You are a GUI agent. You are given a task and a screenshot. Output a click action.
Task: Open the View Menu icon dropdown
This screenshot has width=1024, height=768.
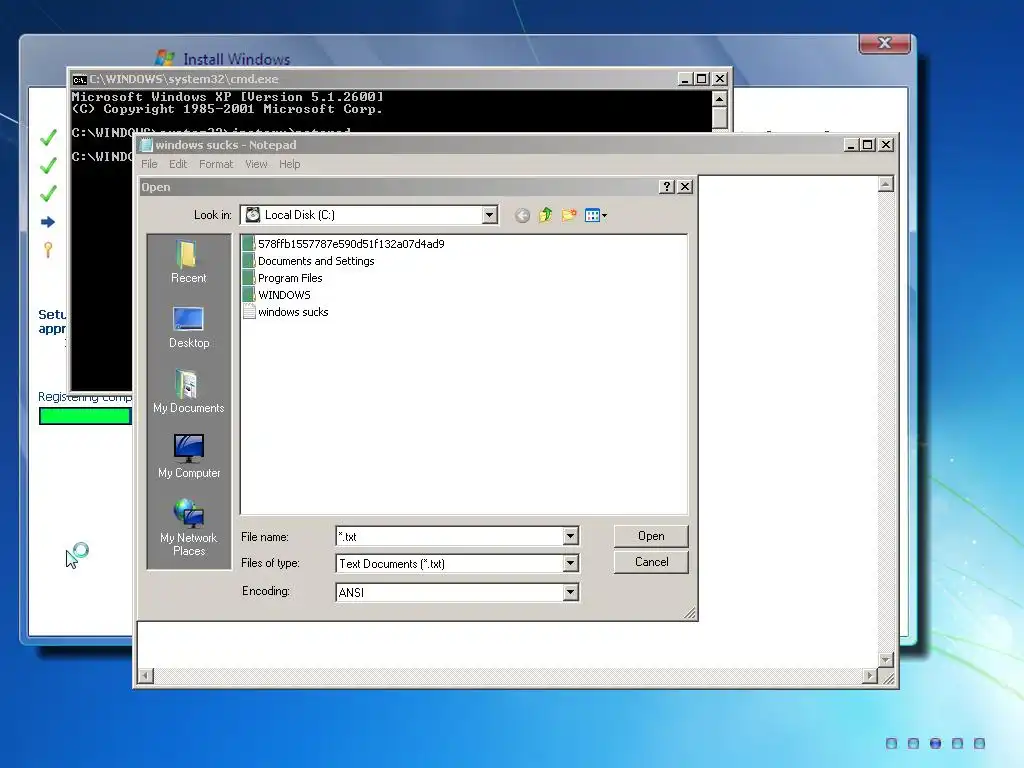point(596,216)
